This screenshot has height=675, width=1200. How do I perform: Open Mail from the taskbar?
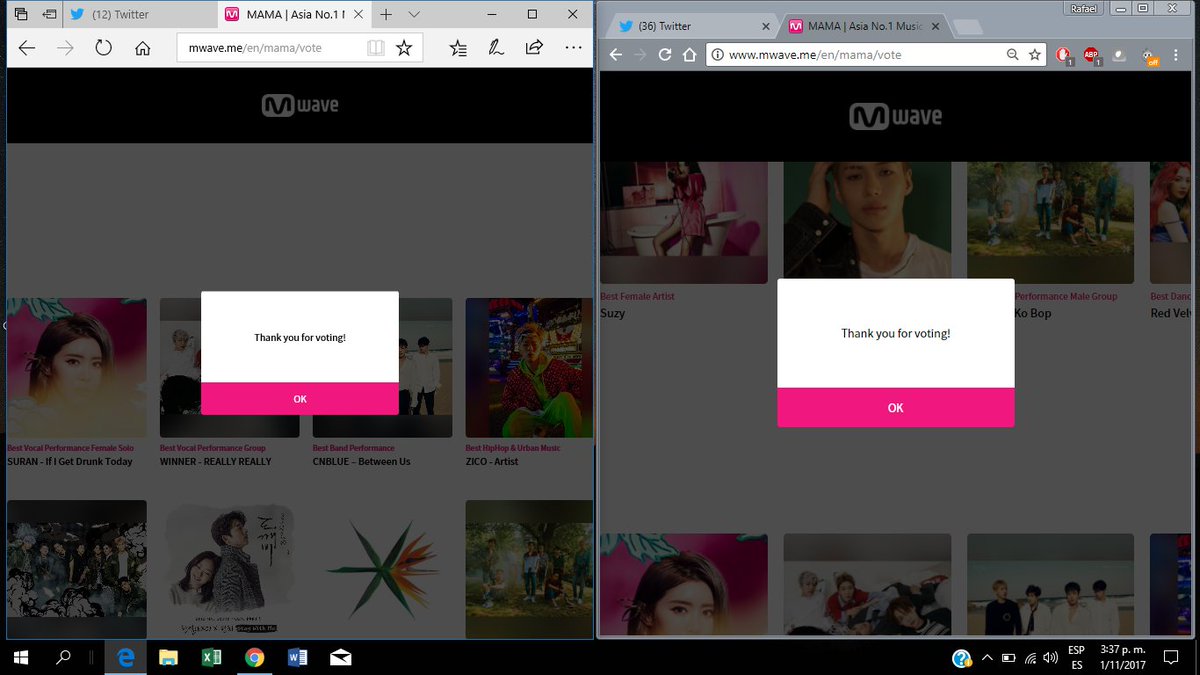pos(340,657)
